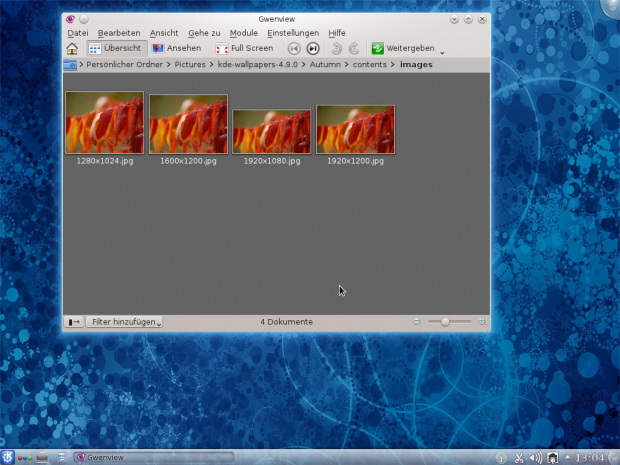
Task: Click the Home start page icon
Action: click(x=72, y=48)
